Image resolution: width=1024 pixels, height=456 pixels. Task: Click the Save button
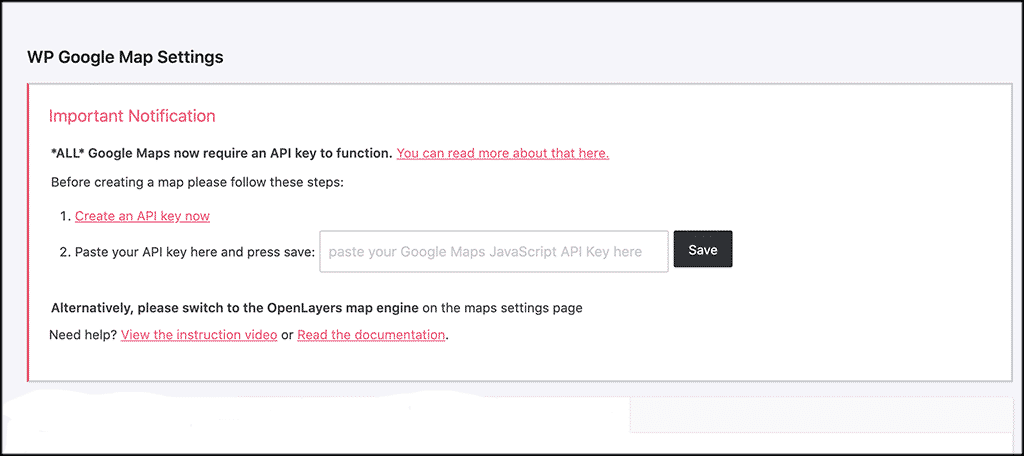click(703, 250)
